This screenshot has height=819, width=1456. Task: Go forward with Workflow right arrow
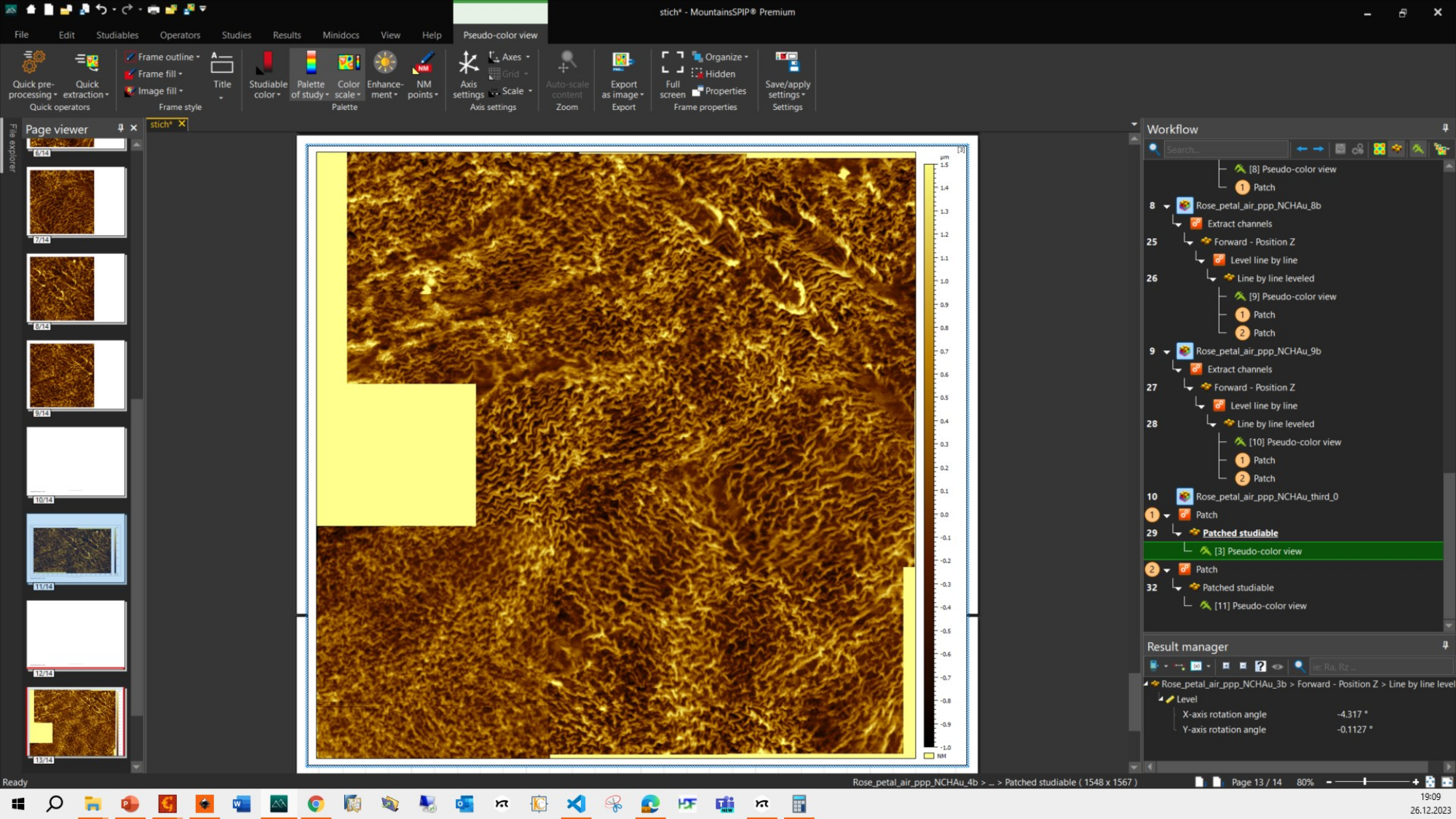click(x=1318, y=149)
